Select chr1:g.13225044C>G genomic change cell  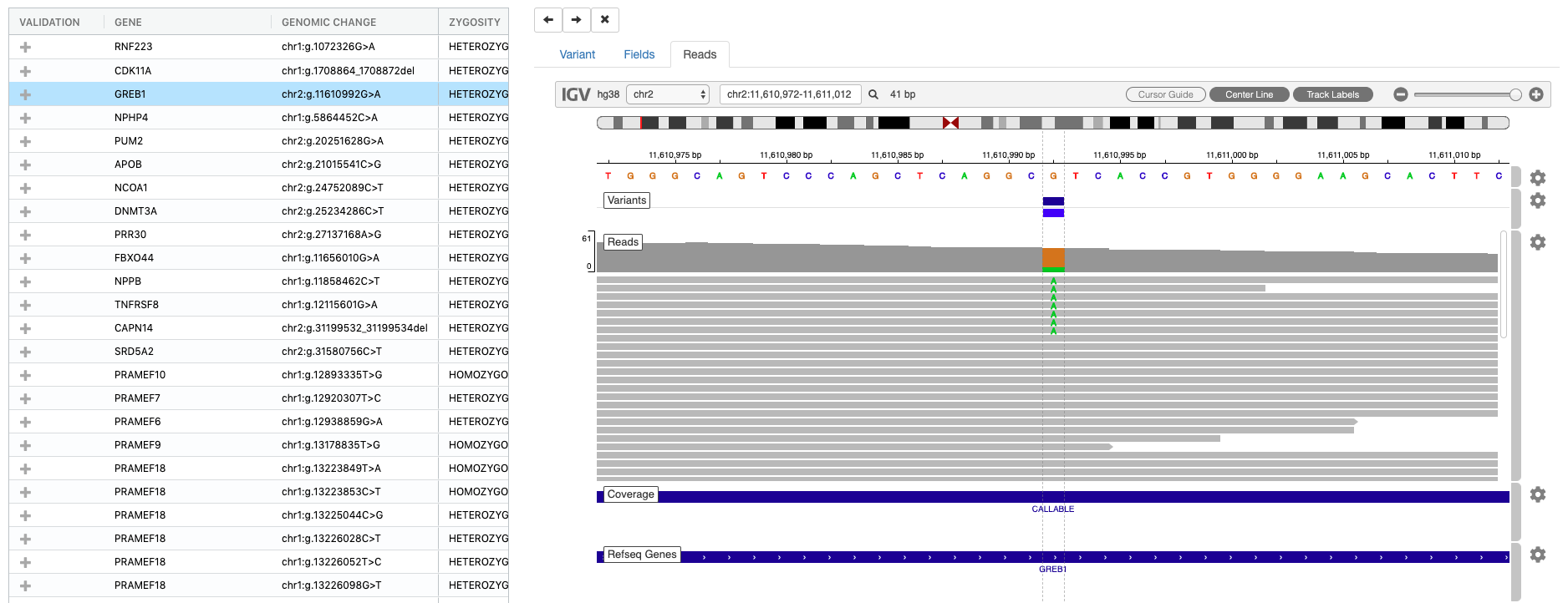tap(332, 515)
